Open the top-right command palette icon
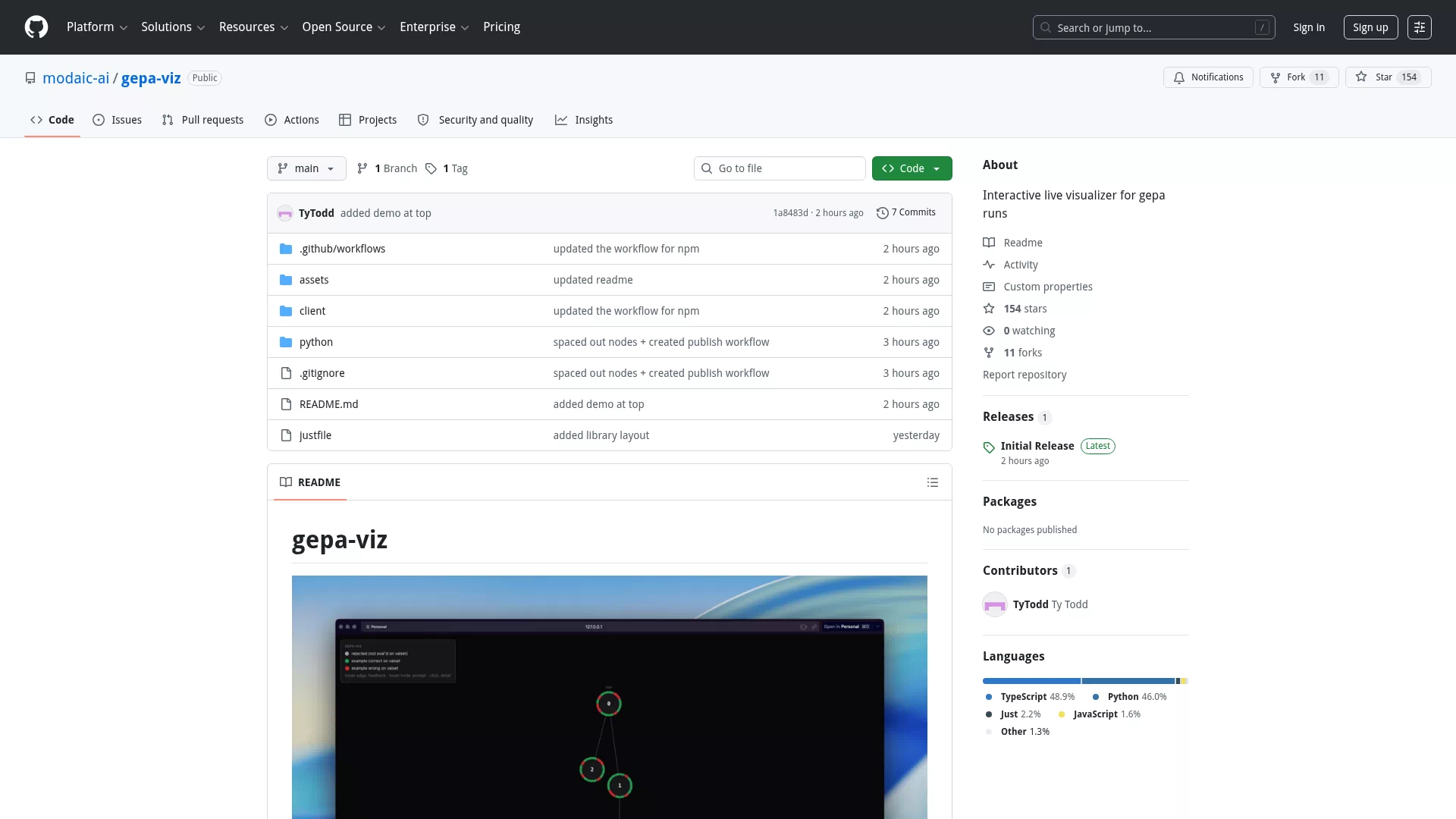 1420,27
